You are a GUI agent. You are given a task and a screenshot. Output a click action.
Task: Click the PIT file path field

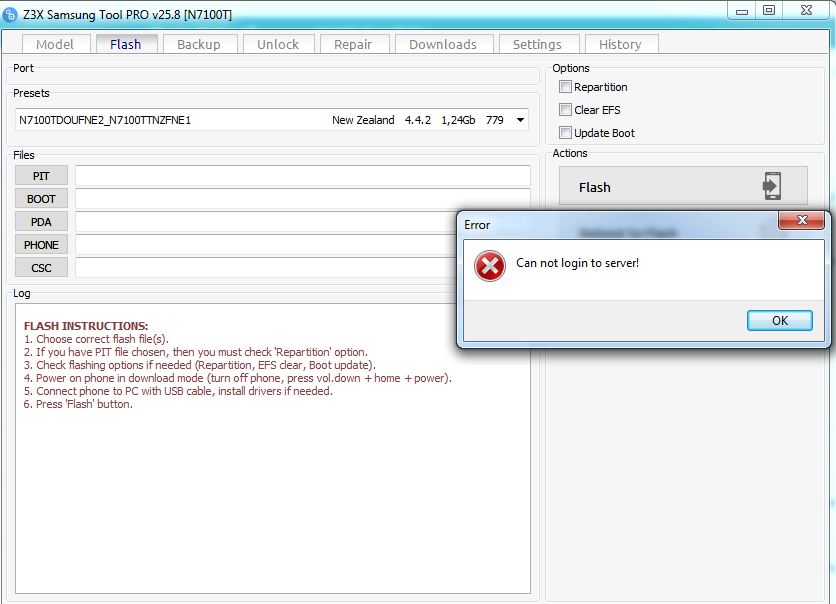coord(303,175)
